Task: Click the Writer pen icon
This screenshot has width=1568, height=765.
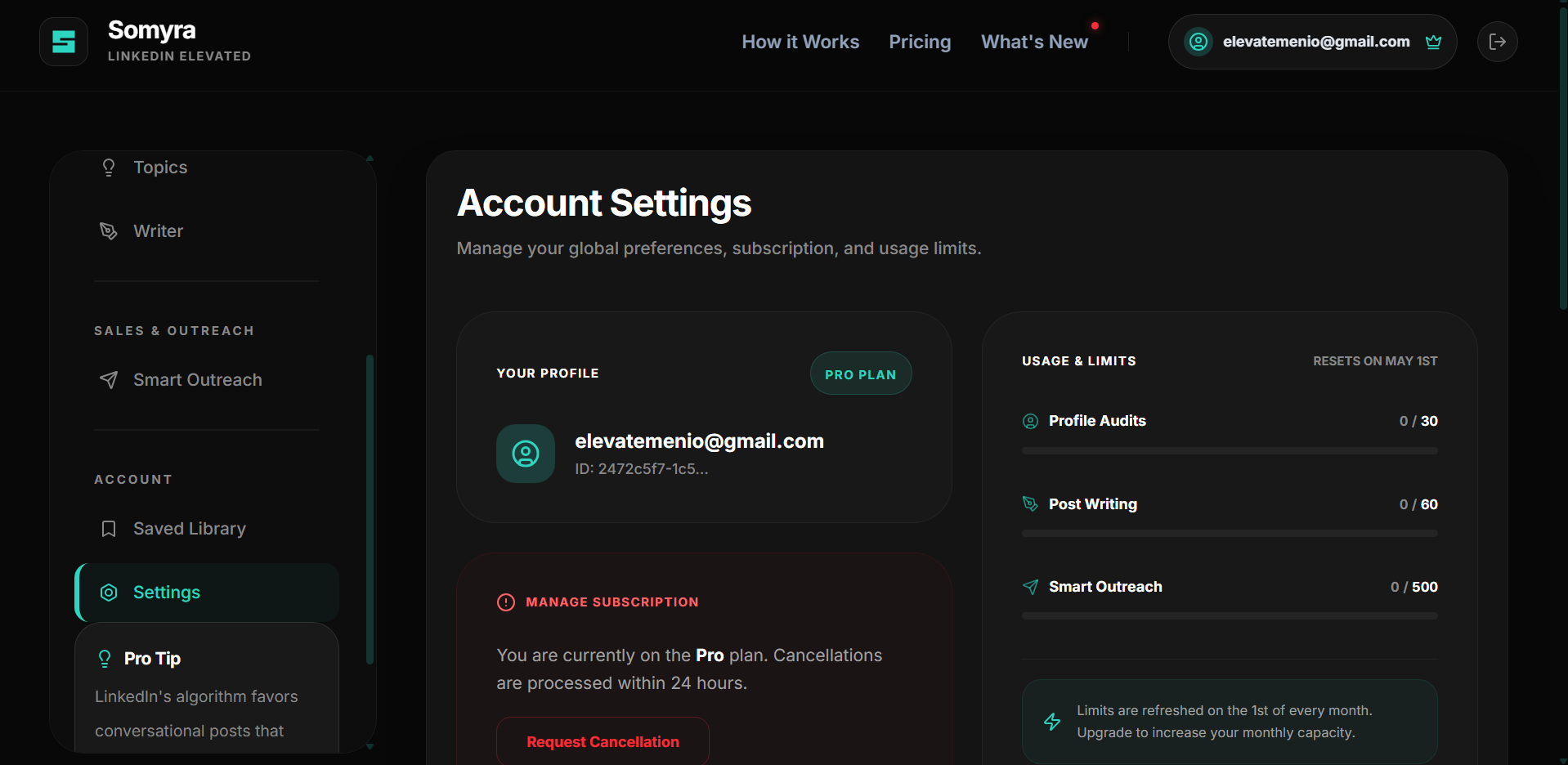Action: [x=109, y=230]
